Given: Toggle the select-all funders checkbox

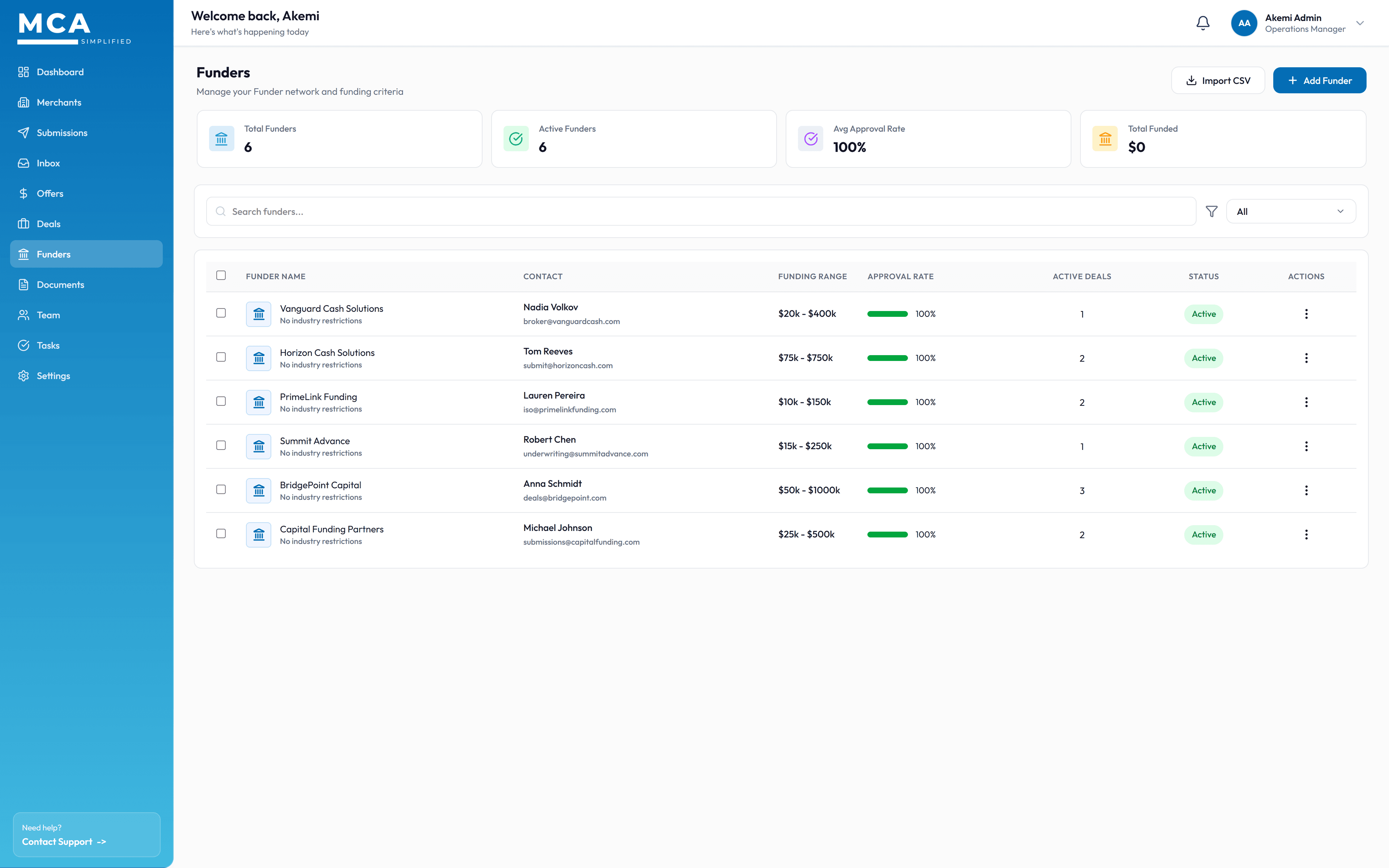Looking at the screenshot, I should tap(221, 276).
